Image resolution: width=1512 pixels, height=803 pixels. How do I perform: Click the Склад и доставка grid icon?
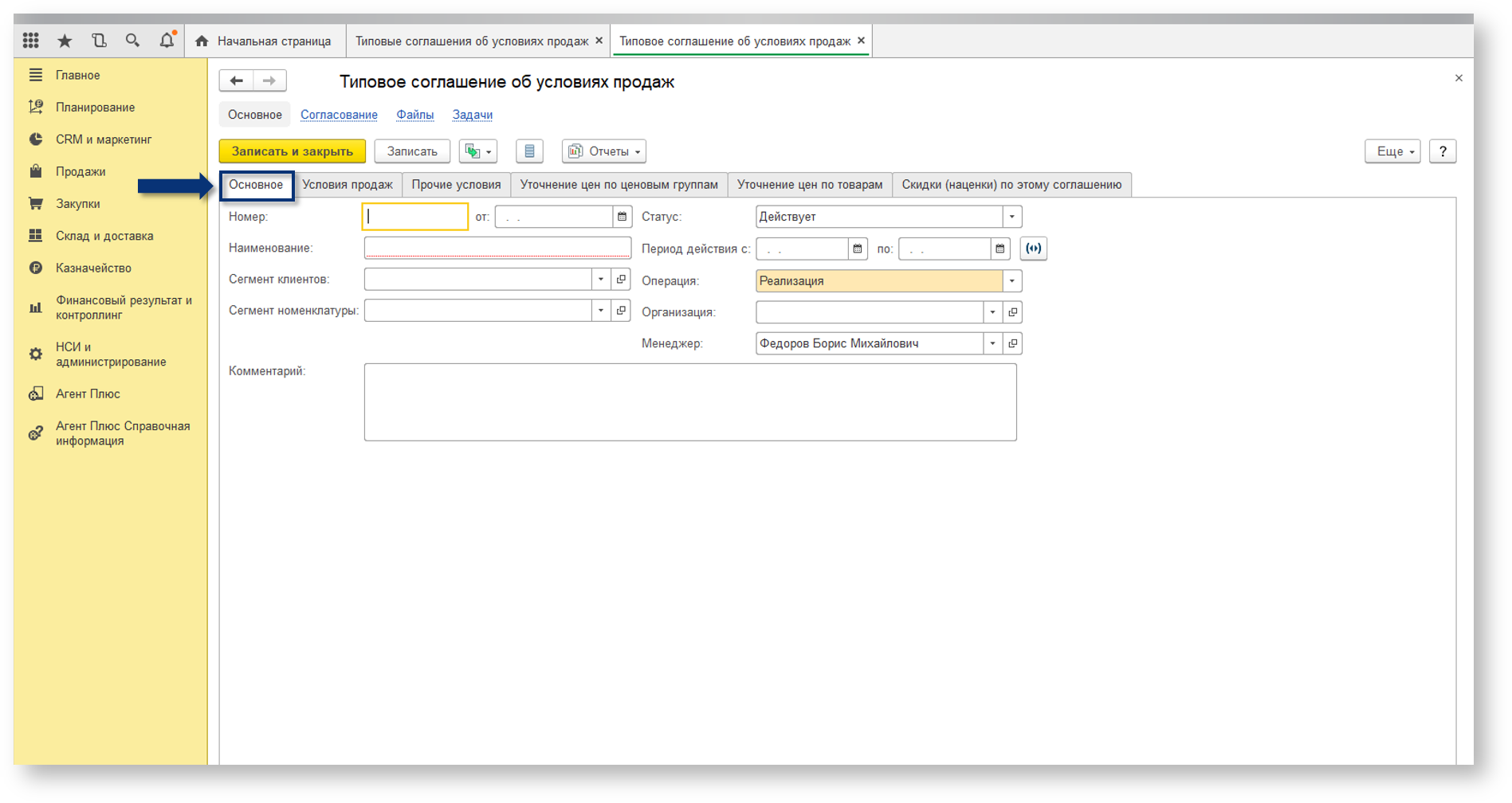36,236
